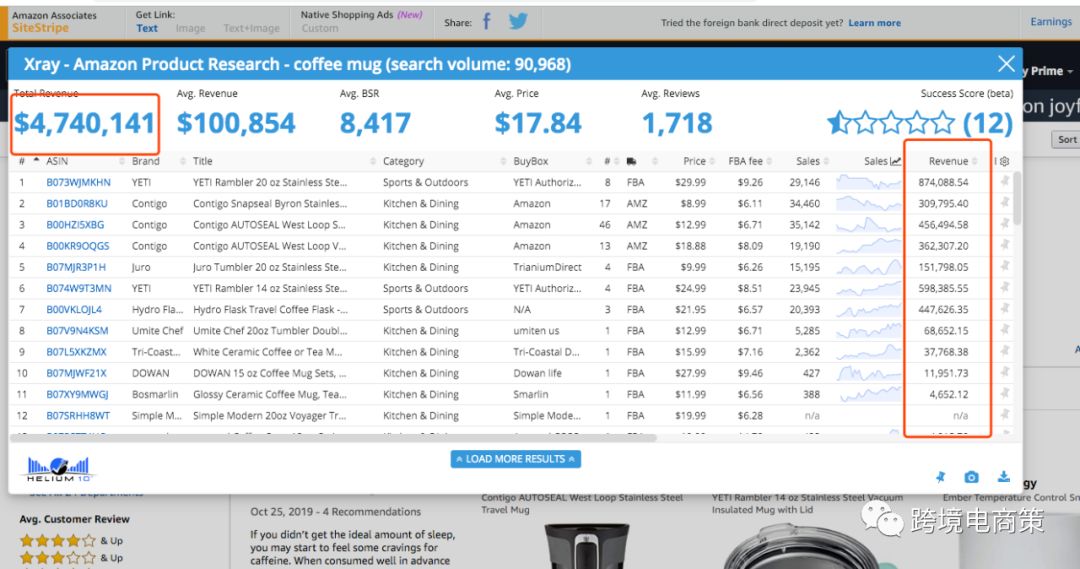The height and width of the screenshot is (569, 1080).
Task: Click the pin icon in Xray footer
Action: click(940, 477)
